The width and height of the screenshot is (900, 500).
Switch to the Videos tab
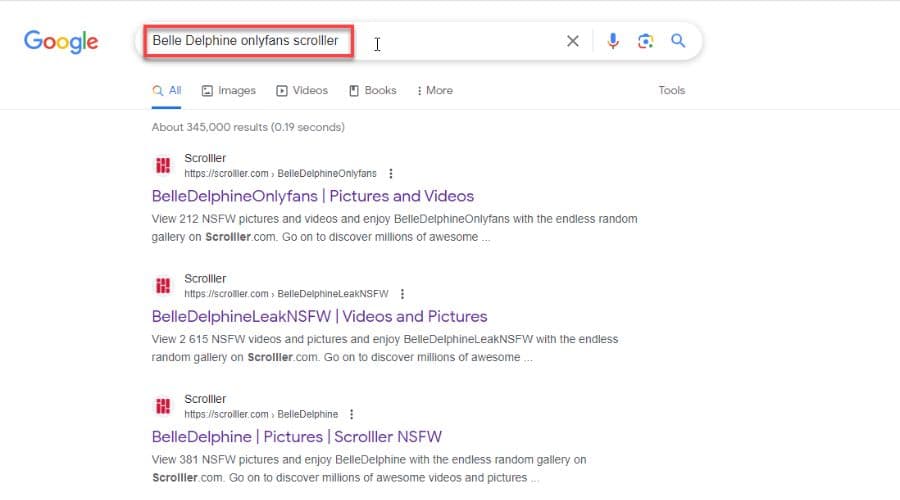pyautogui.click(x=302, y=91)
